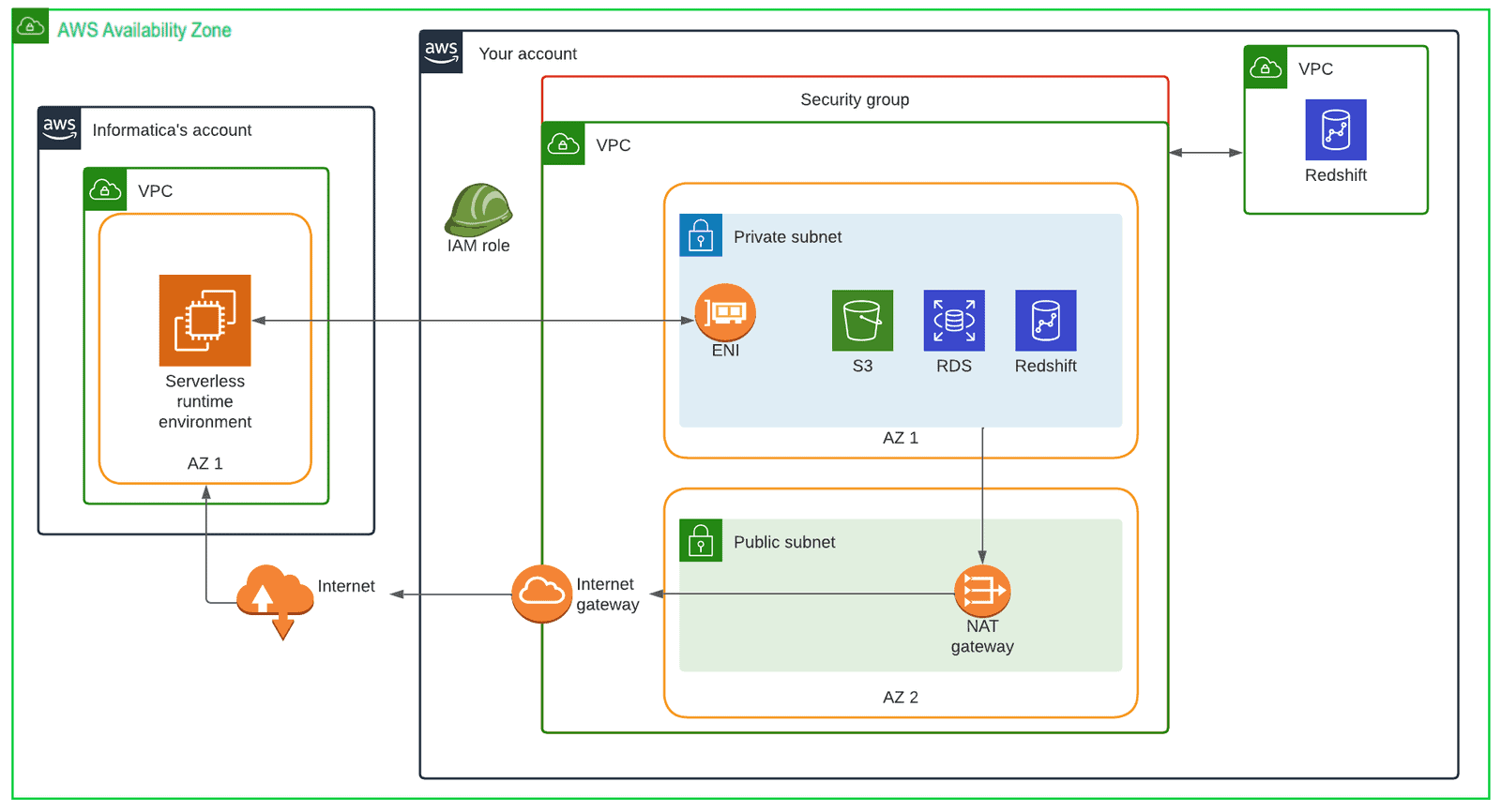1501x812 pixels.
Task: Click the 'AZ 1' label in Informatica's VPC
Action: (205, 463)
